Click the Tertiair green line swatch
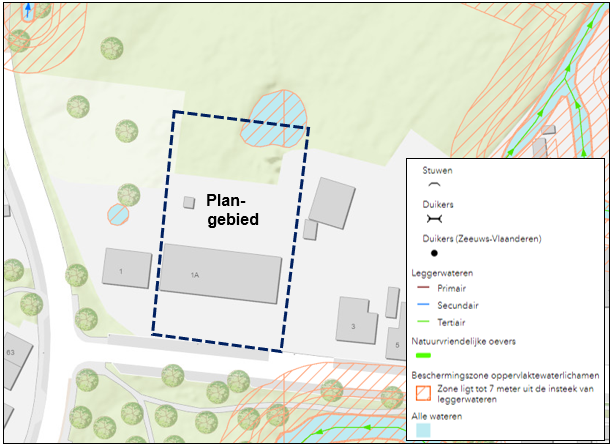The height and width of the screenshot is (447, 613). [423, 322]
